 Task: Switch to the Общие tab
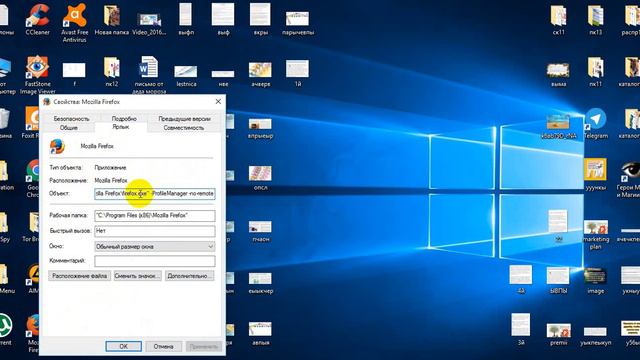69,128
